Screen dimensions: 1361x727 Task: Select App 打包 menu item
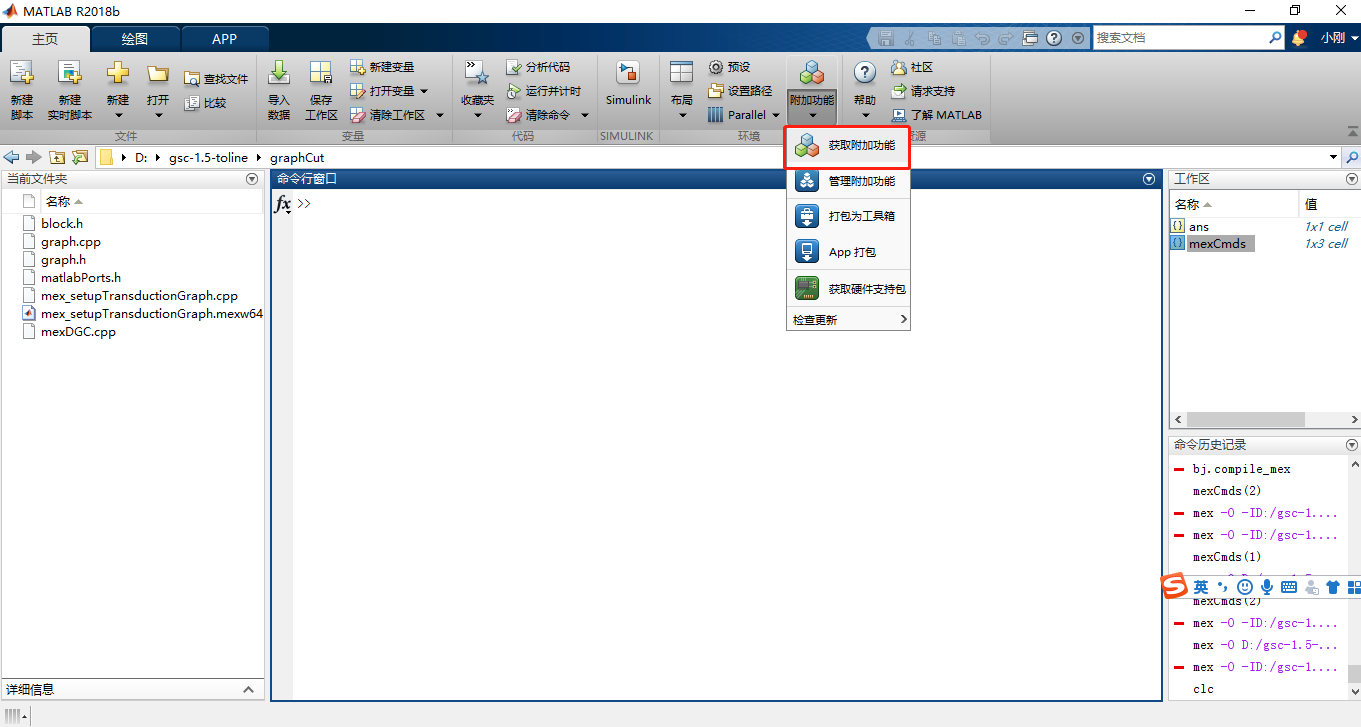(848, 252)
